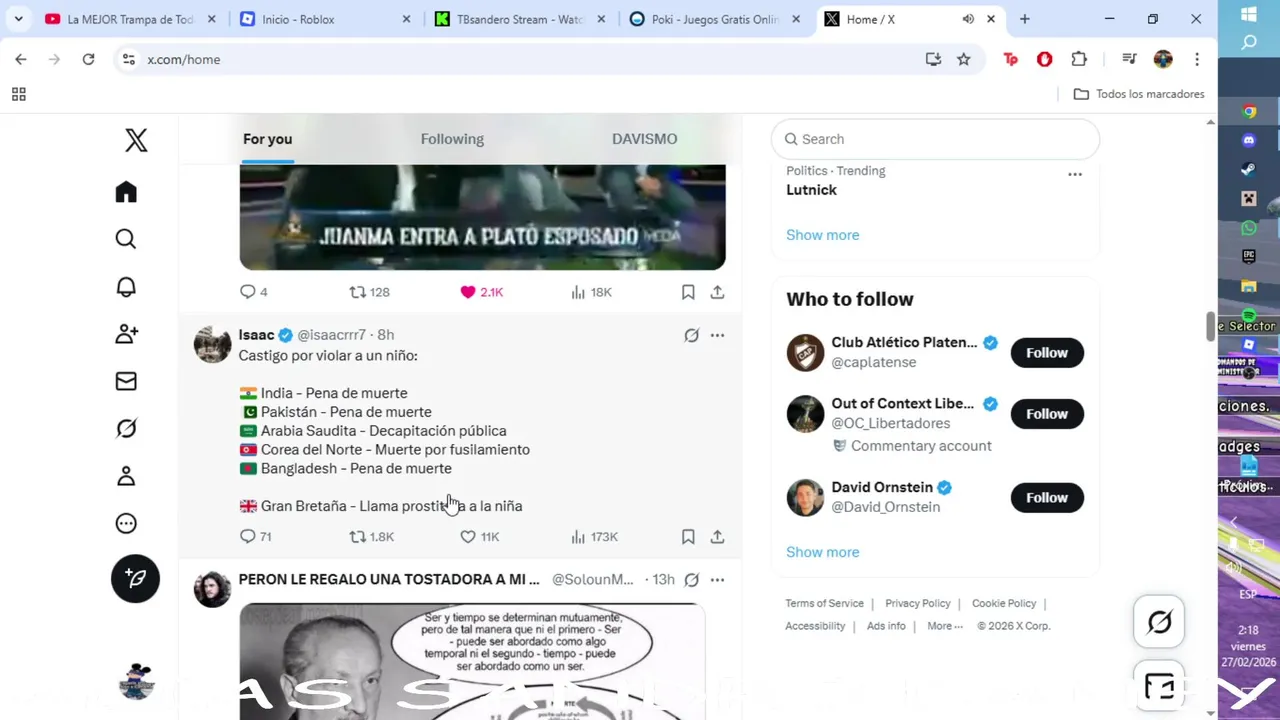This screenshot has height=720, width=1280.
Task: Open Notifications bell in sidebar
Action: click(x=126, y=287)
